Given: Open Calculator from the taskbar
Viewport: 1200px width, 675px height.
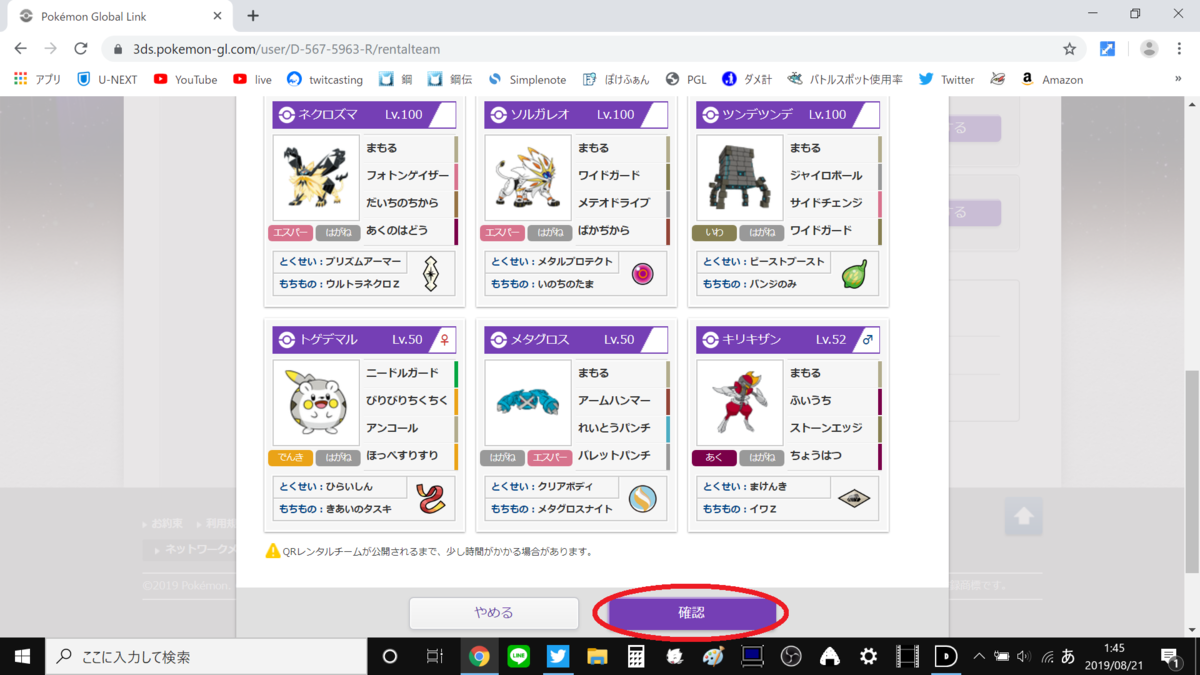Looking at the screenshot, I should point(635,656).
